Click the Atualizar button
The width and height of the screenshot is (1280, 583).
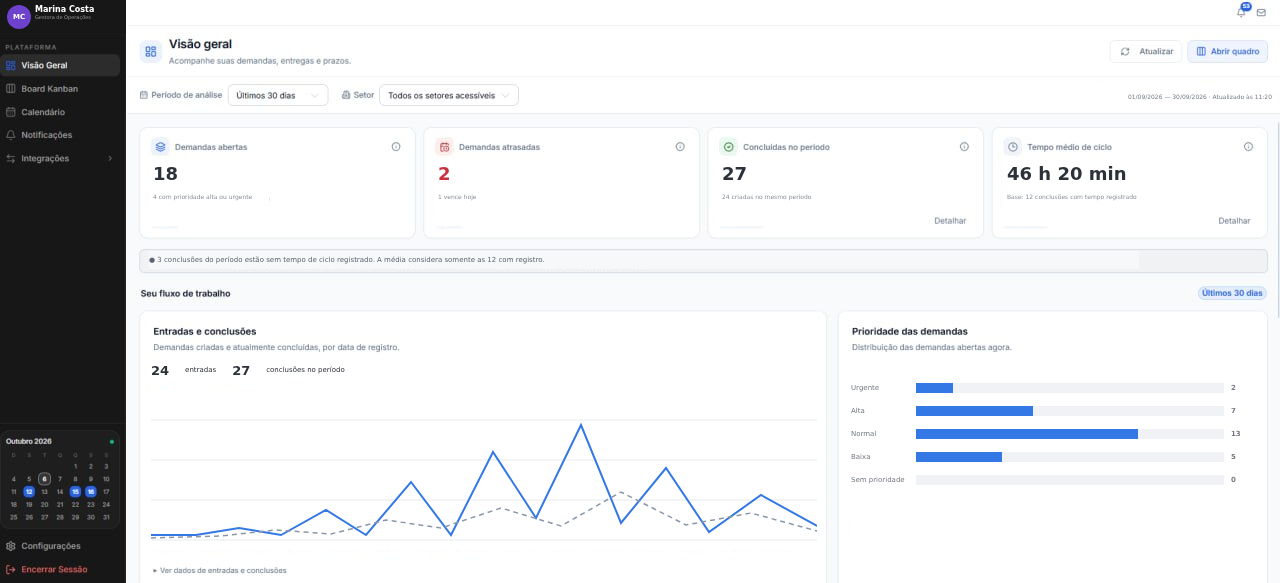(1146, 51)
